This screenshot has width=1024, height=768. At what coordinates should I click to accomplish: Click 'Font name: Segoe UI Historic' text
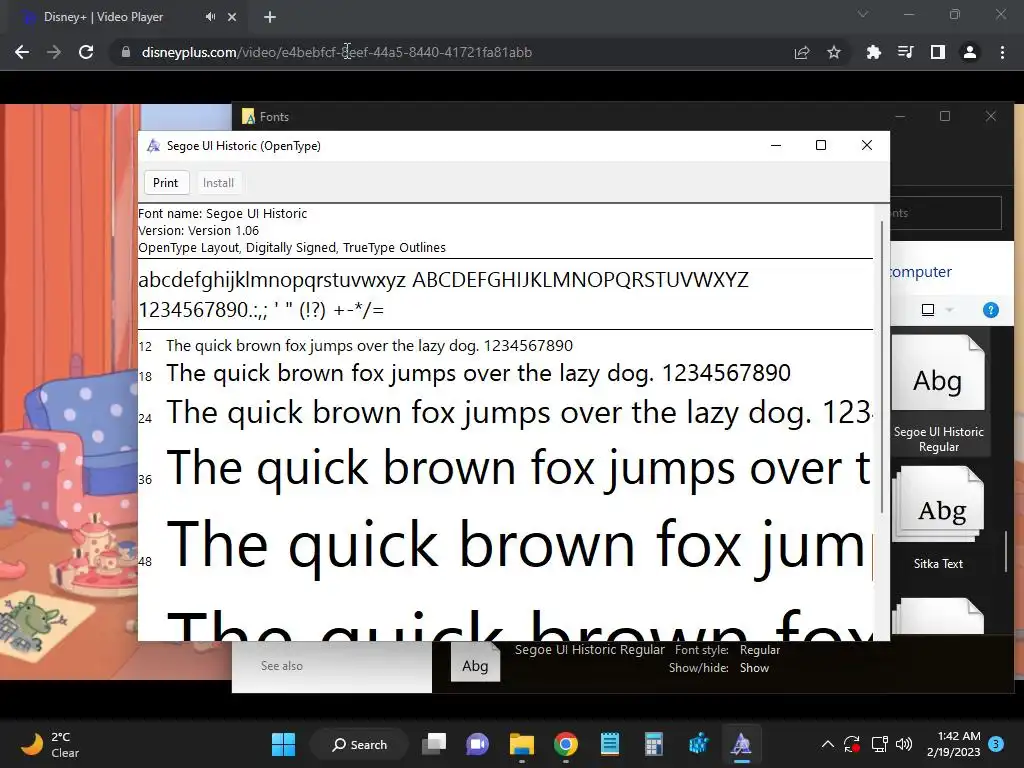tap(223, 214)
